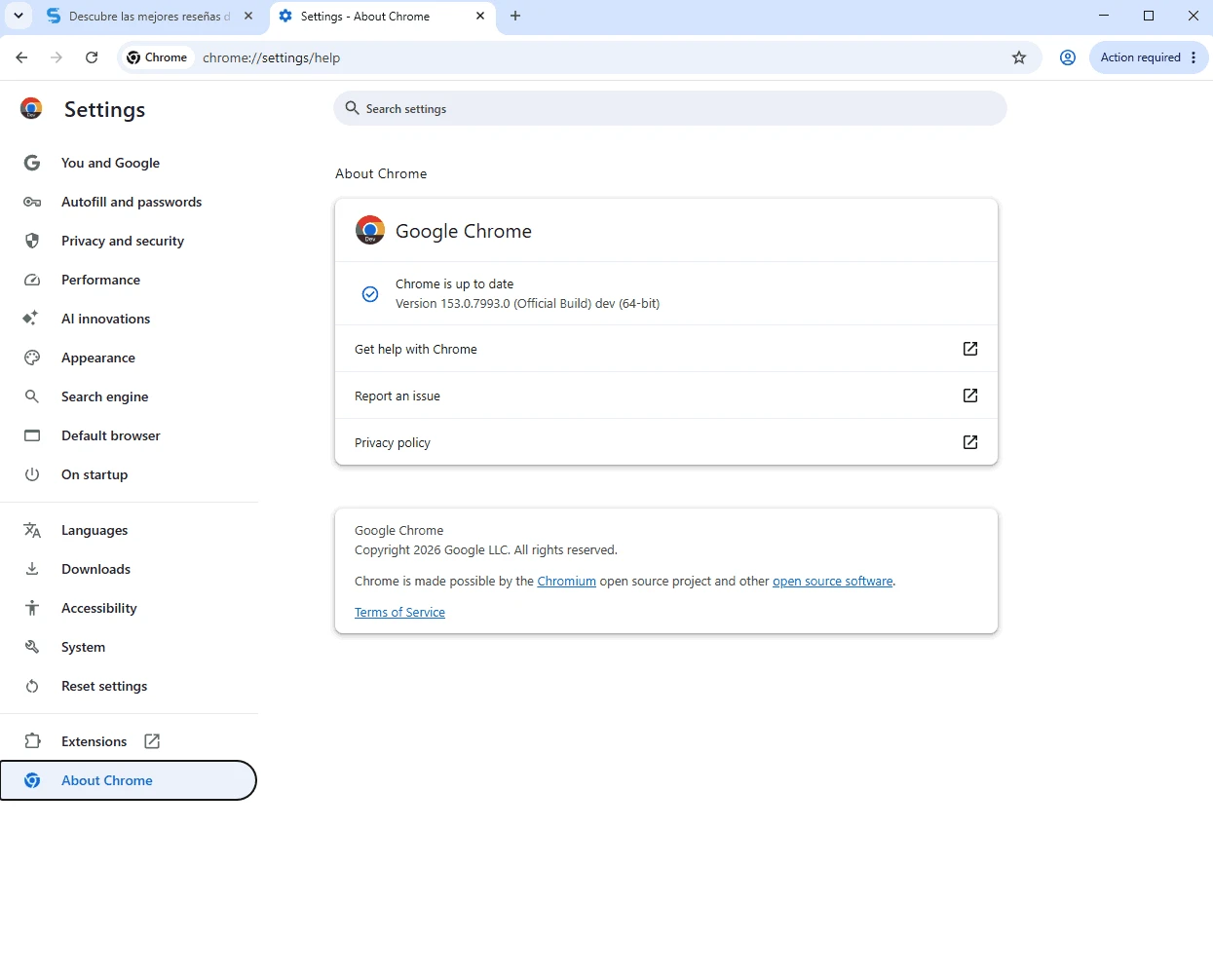Open Privacy and security settings

pos(129,241)
